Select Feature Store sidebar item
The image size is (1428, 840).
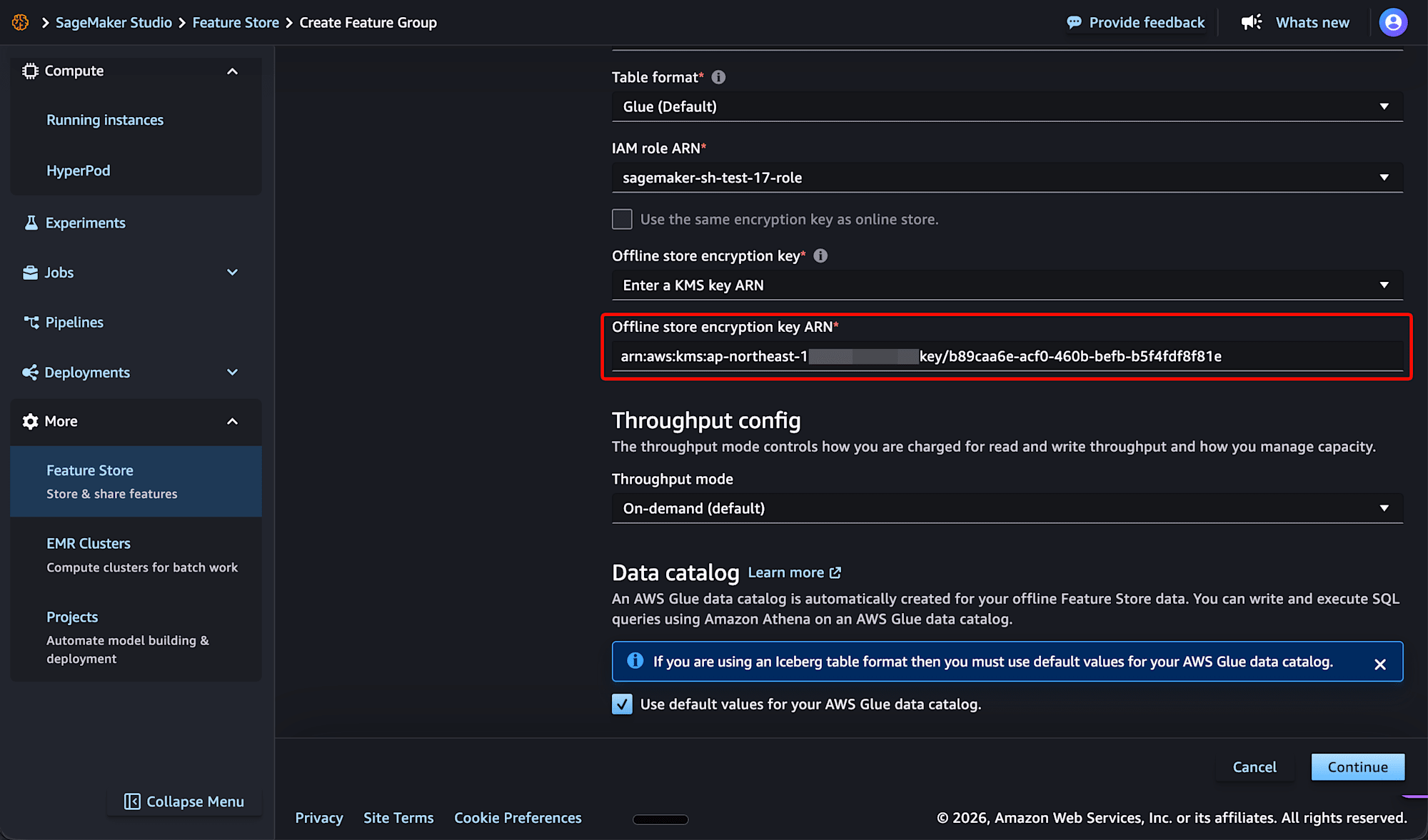click(136, 482)
